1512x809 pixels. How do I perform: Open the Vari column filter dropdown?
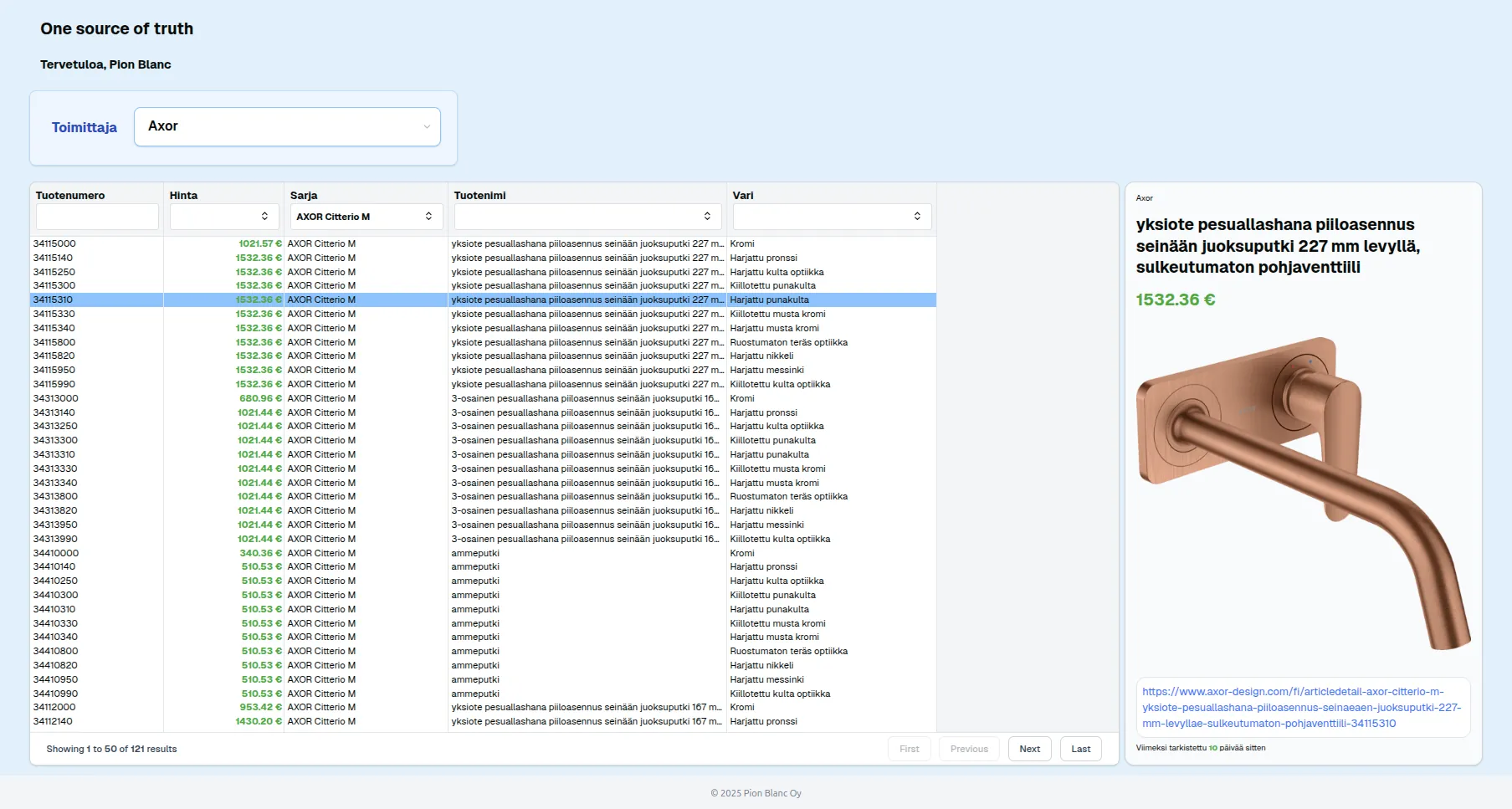832,217
